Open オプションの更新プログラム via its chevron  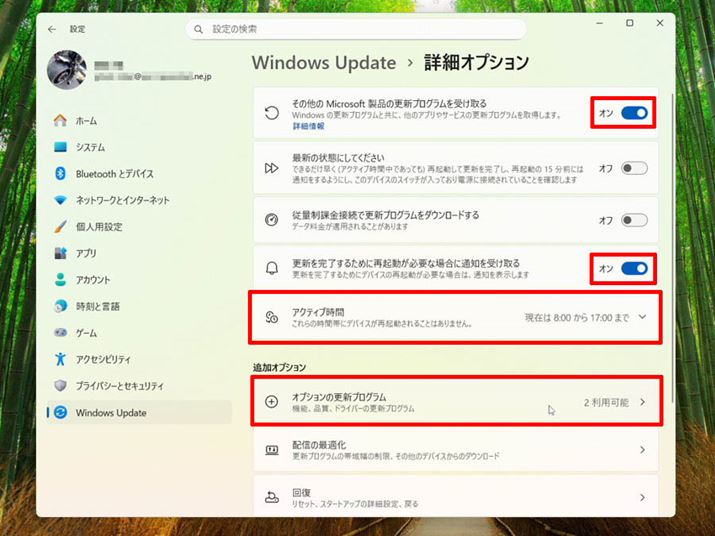click(642, 402)
